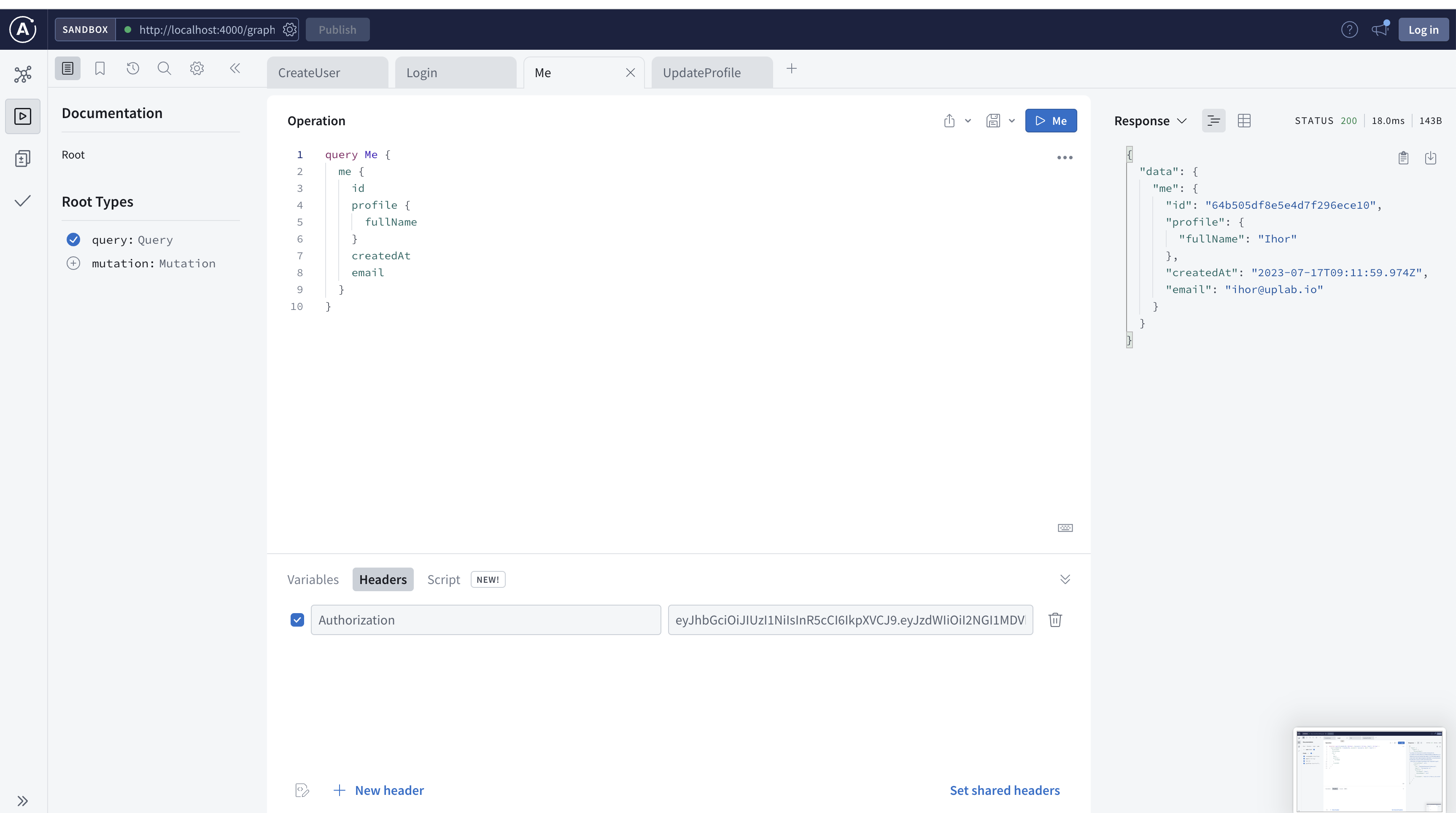Run the Me operation button
Screen dimensions: 1456x813
pyautogui.click(x=1051, y=120)
